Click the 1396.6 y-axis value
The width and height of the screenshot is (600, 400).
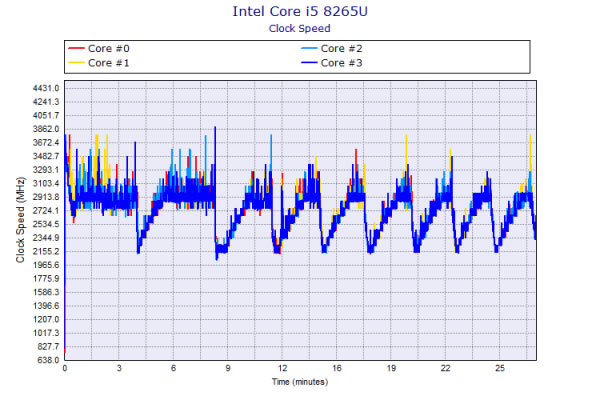(46, 306)
